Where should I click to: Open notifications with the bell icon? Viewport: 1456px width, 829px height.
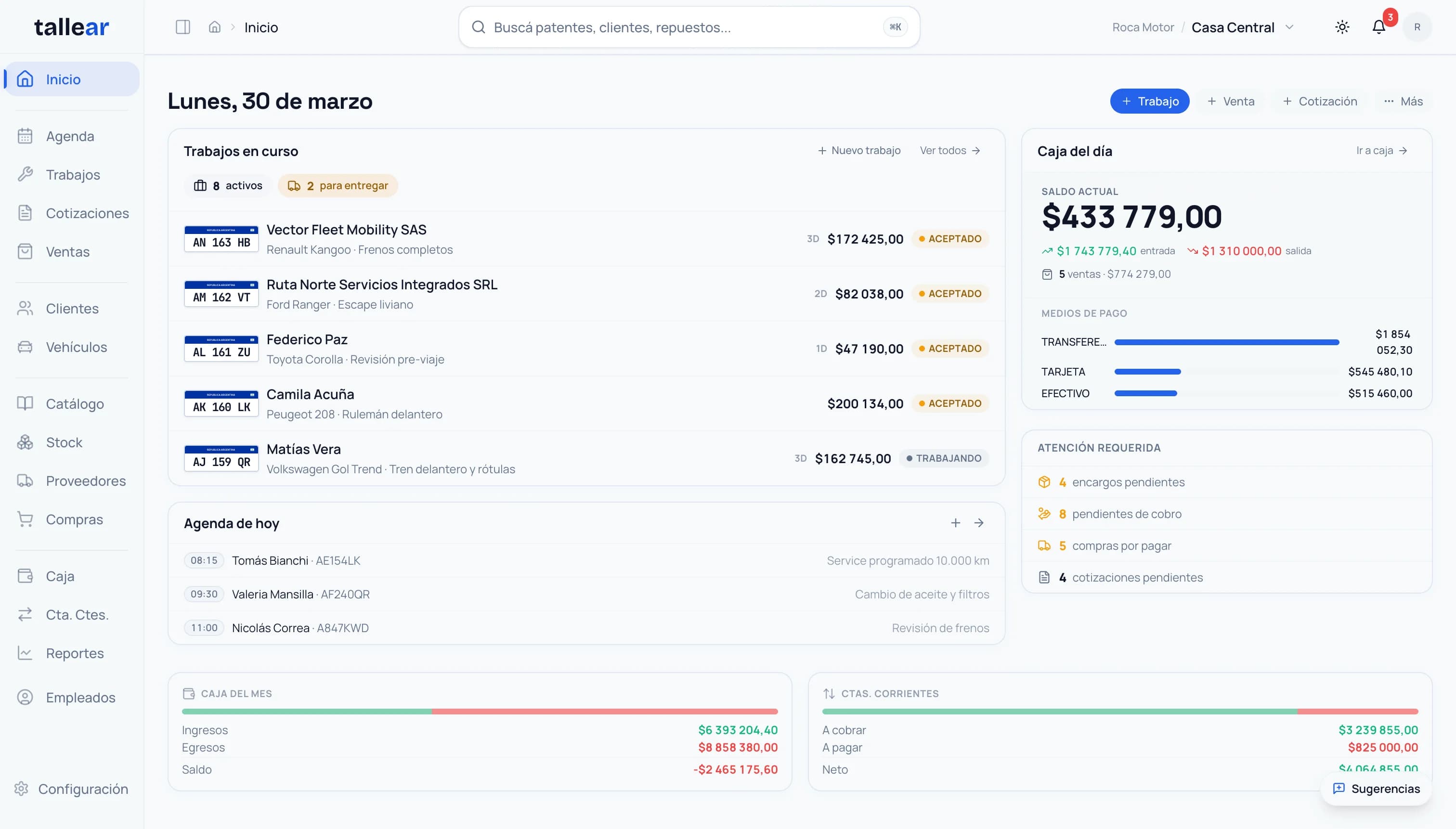click(1379, 27)
